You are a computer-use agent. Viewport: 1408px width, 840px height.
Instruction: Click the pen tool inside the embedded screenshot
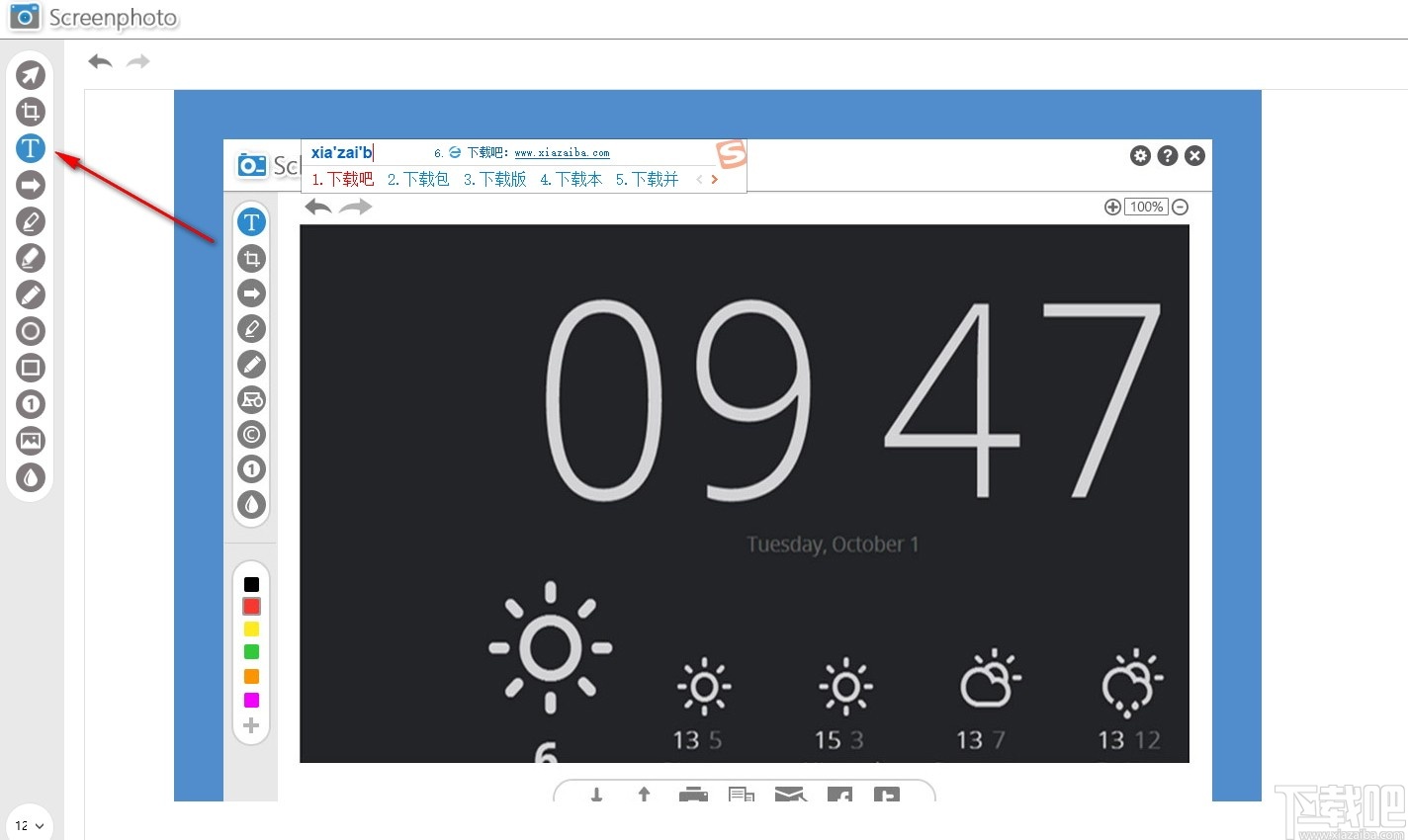click(x=252, y=329)
